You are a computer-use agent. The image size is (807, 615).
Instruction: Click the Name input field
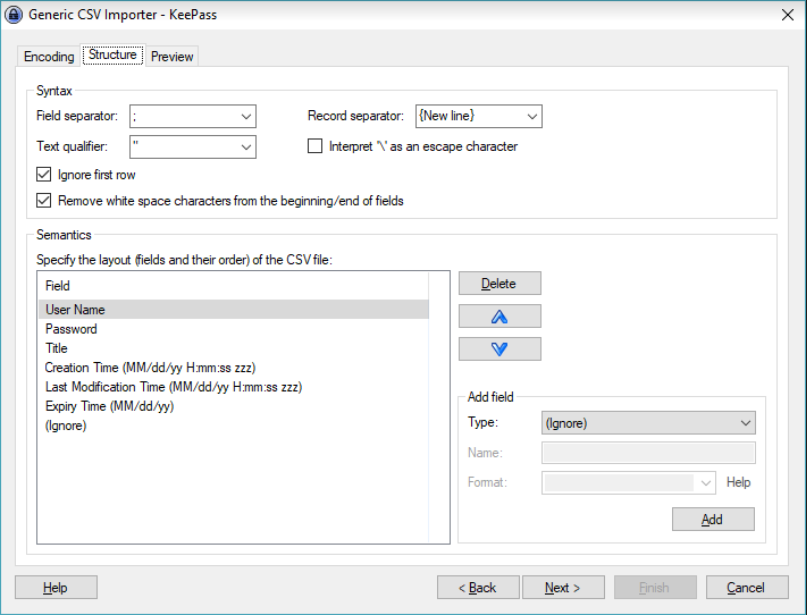648,453
